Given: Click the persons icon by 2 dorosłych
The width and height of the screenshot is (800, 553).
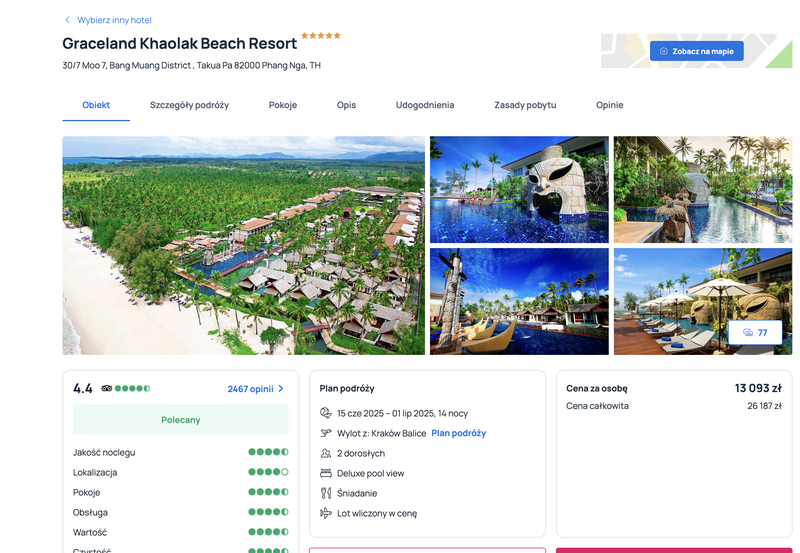Looking at the screenshot, I should pyautogui.click(x=326, y=453).
